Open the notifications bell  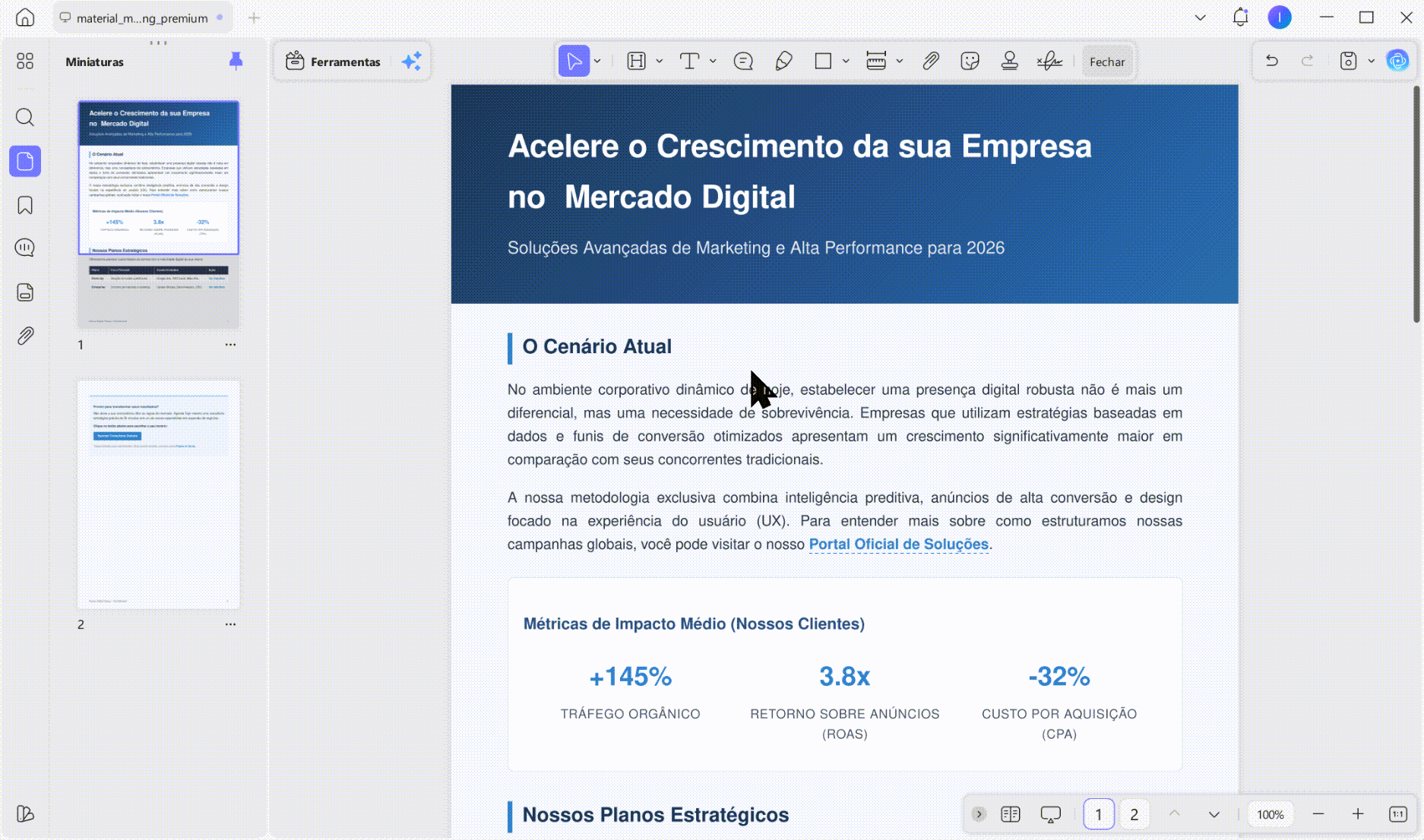coord(1240,17)
